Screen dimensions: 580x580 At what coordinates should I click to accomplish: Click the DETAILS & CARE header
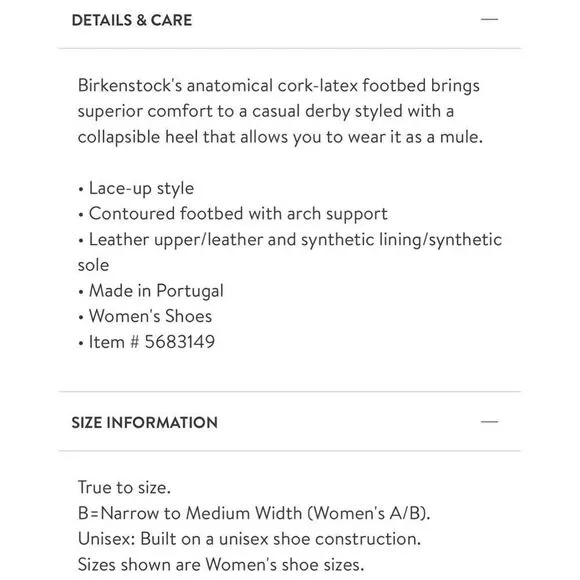132,20
